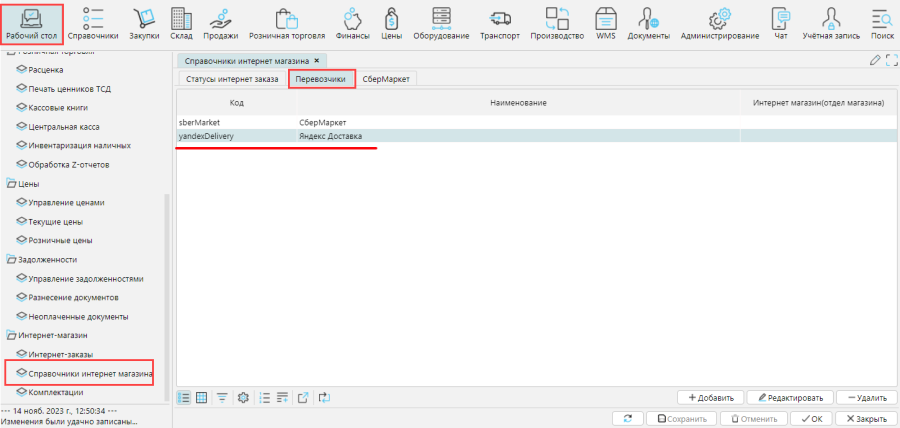Switch to grid view in bottom toolbar
Screen dimensions: 900x428
point(202,398)
